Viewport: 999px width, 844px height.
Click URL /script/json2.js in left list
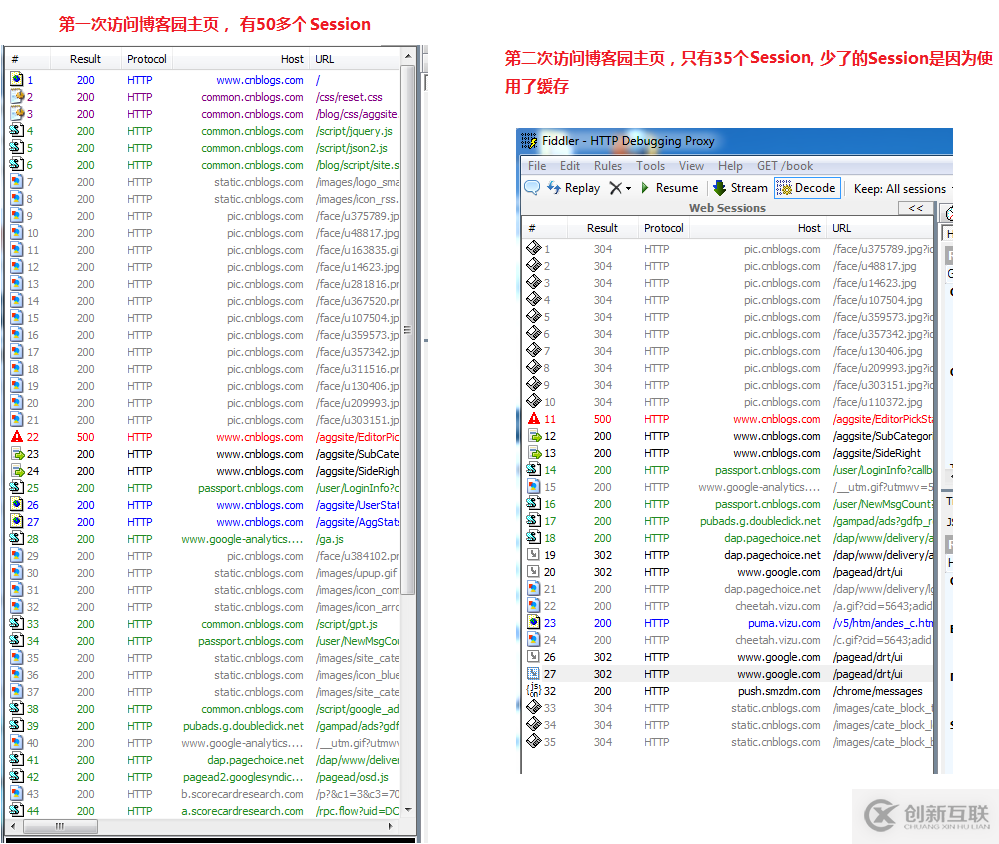(x=352, y=148)
